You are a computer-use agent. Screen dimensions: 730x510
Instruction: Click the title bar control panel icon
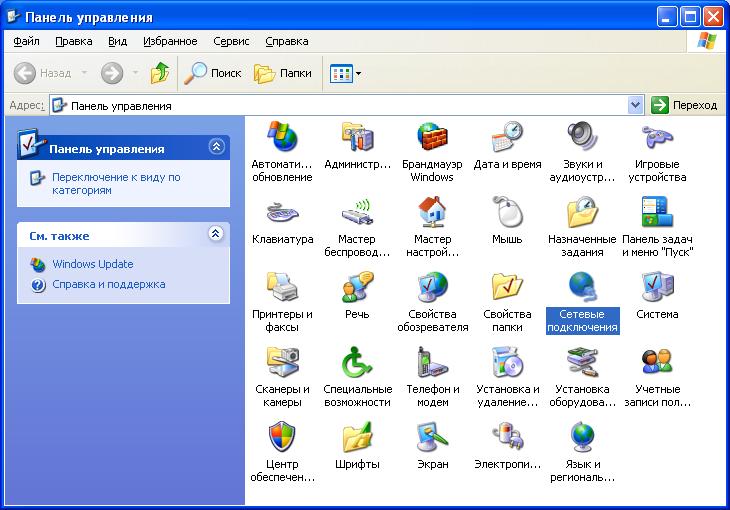(14, 17)
